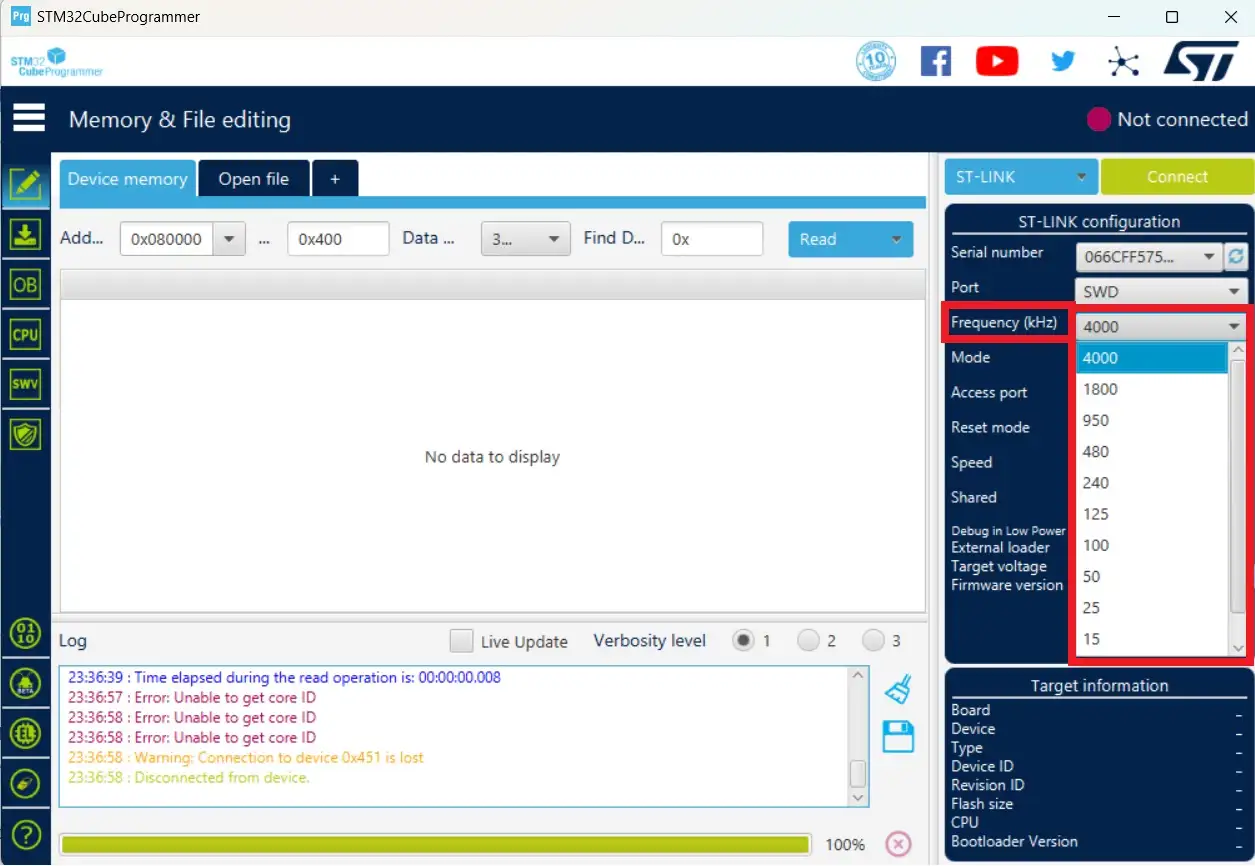Open the Port SWD dropdown
The image size is (1255, 866).
coord(1162,291)
